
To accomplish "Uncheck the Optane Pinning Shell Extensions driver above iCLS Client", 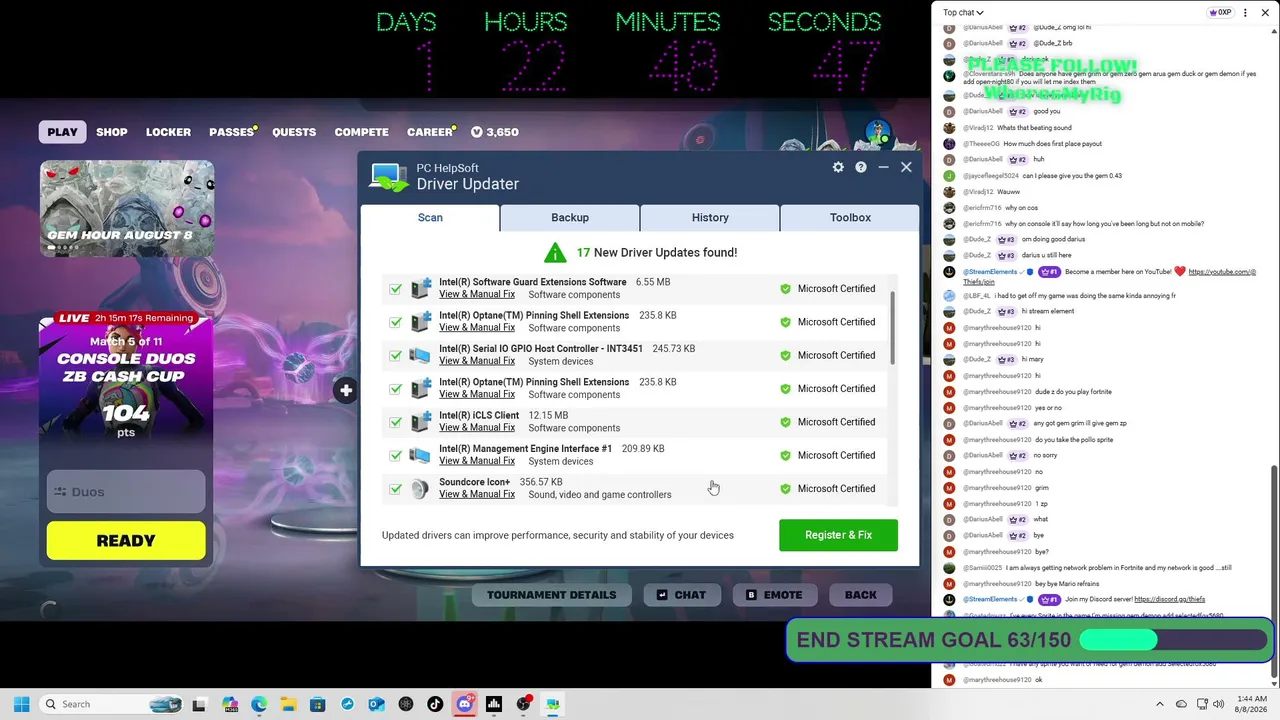I will (x=396, y=388).
